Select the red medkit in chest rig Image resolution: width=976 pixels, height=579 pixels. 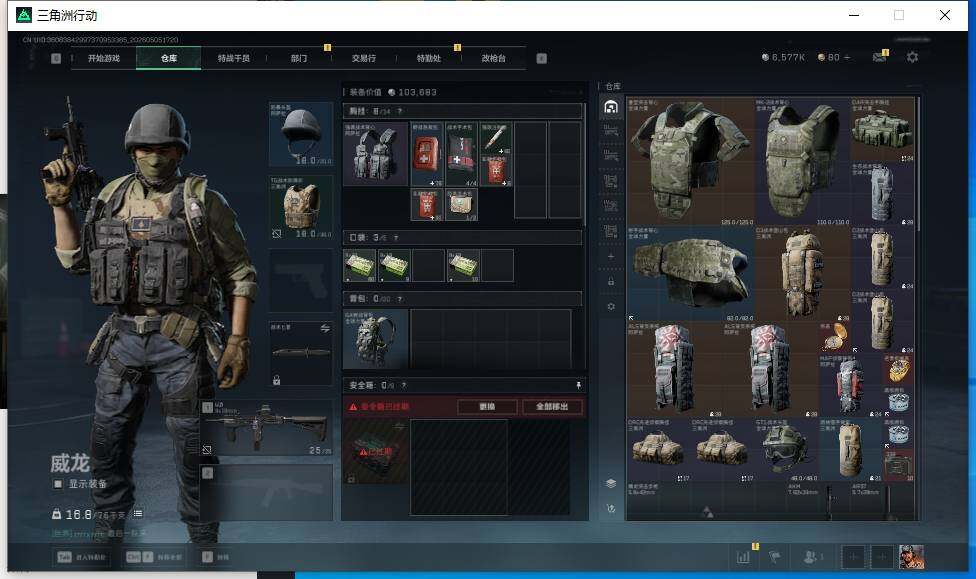pyautogui.click(x=427, y=154)
